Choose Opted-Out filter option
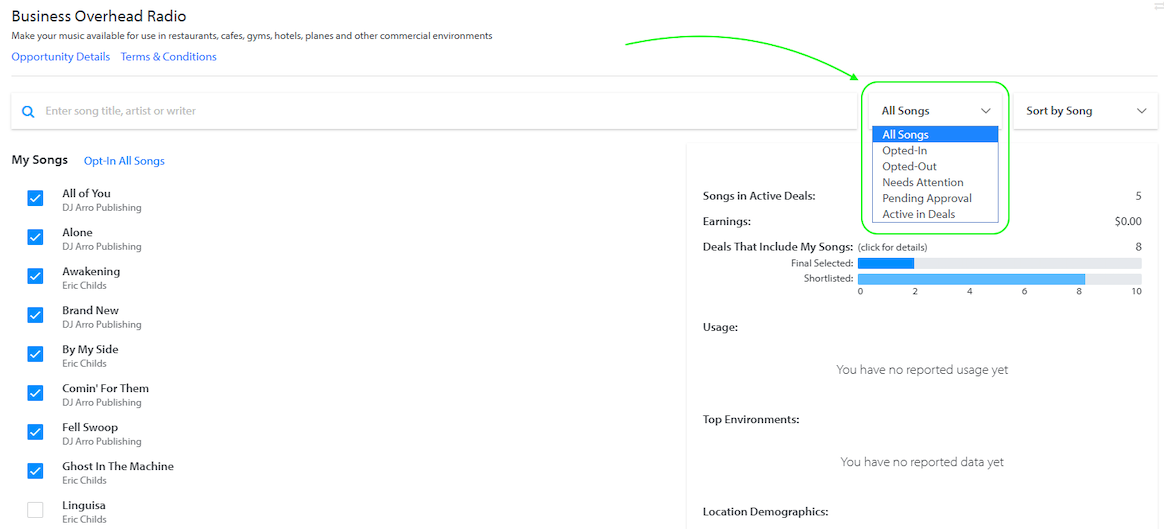 pyautogui.click(x=935, y=166)
